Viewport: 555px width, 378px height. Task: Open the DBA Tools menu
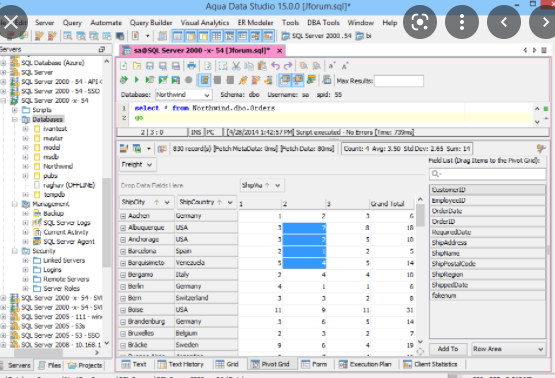(x=323, y=23)
